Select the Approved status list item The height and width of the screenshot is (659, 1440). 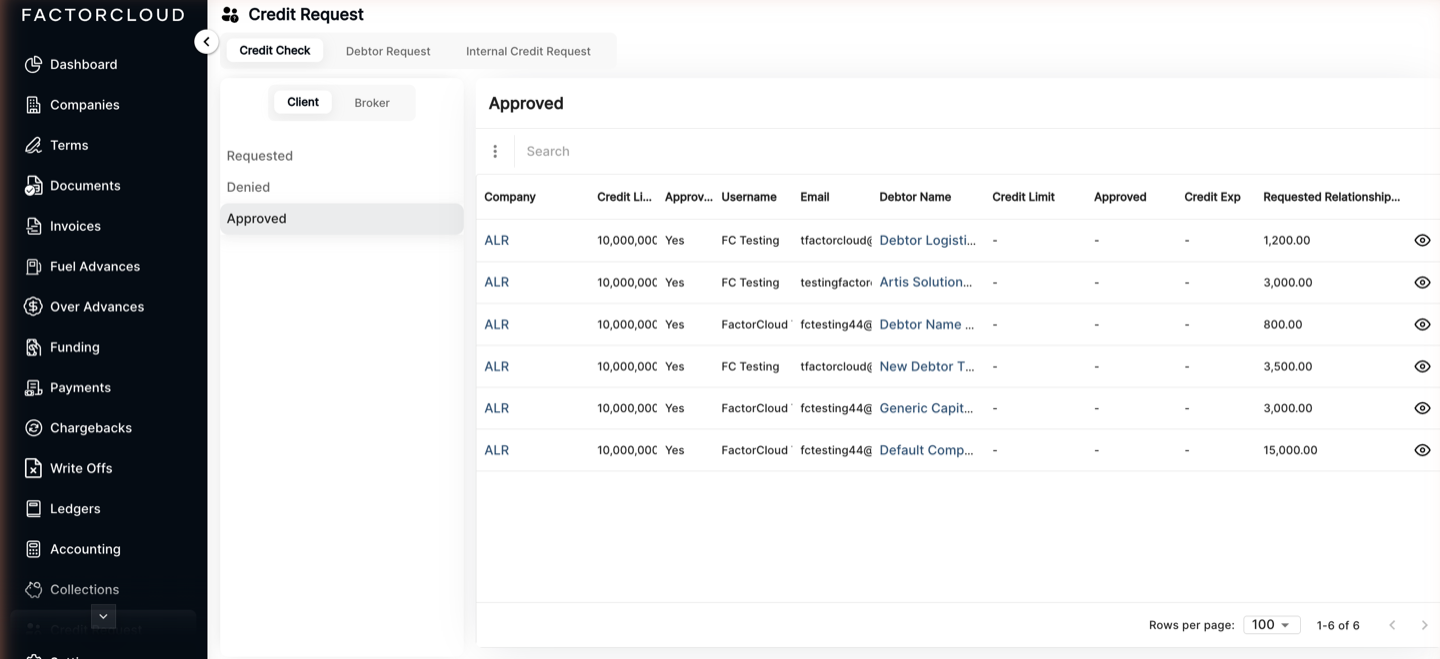click(x=341, y=219)
